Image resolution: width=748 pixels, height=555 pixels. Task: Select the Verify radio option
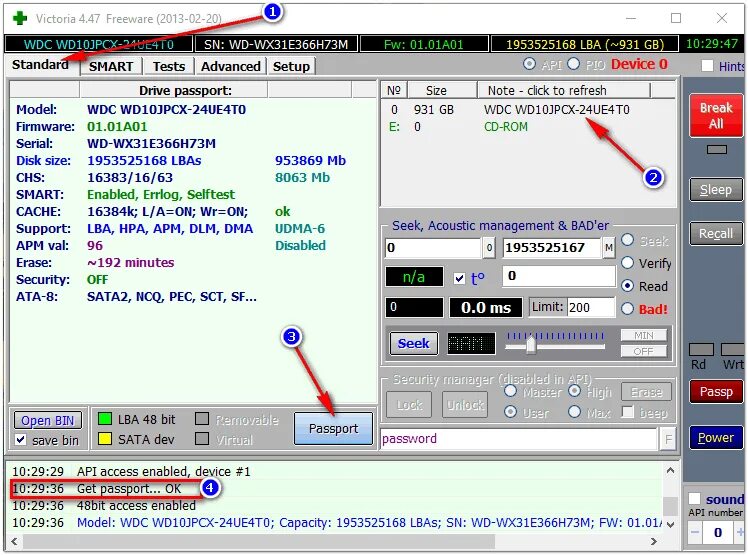pyautogui.click(x=628, y=262)
